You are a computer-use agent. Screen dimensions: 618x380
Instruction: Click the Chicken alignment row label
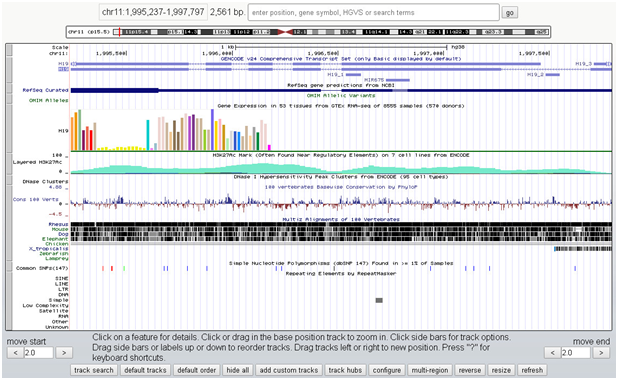point(57,244)
